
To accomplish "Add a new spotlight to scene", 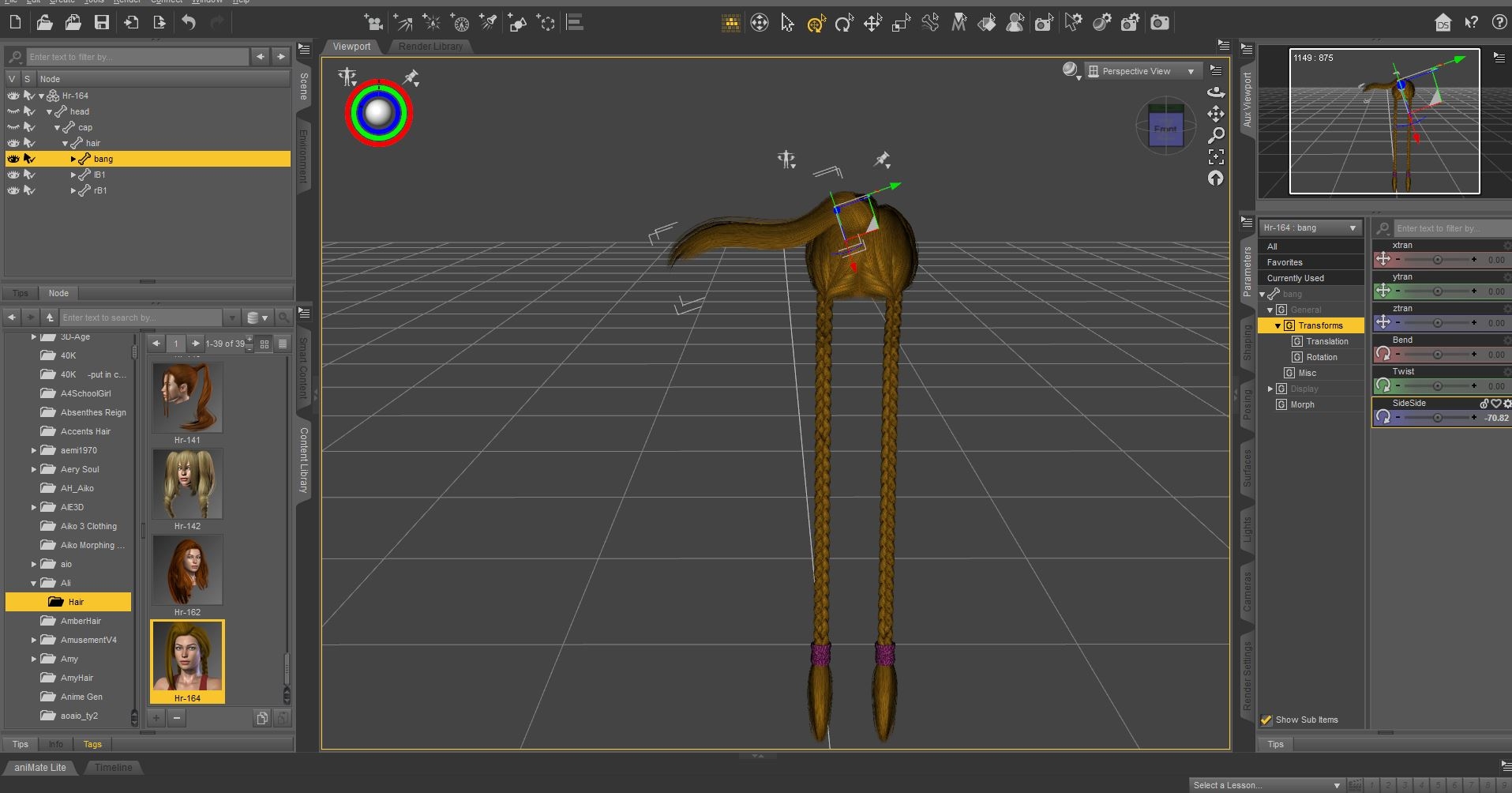I will 488,23.
